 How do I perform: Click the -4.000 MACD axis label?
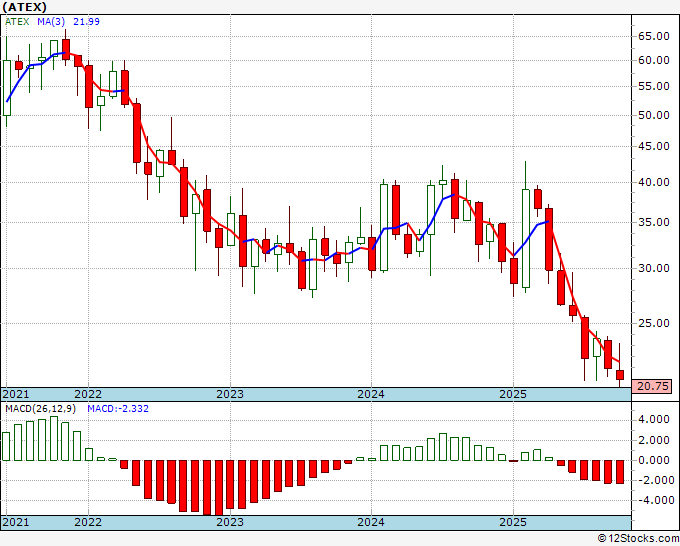pyautogui.click(x=654, y=500)
